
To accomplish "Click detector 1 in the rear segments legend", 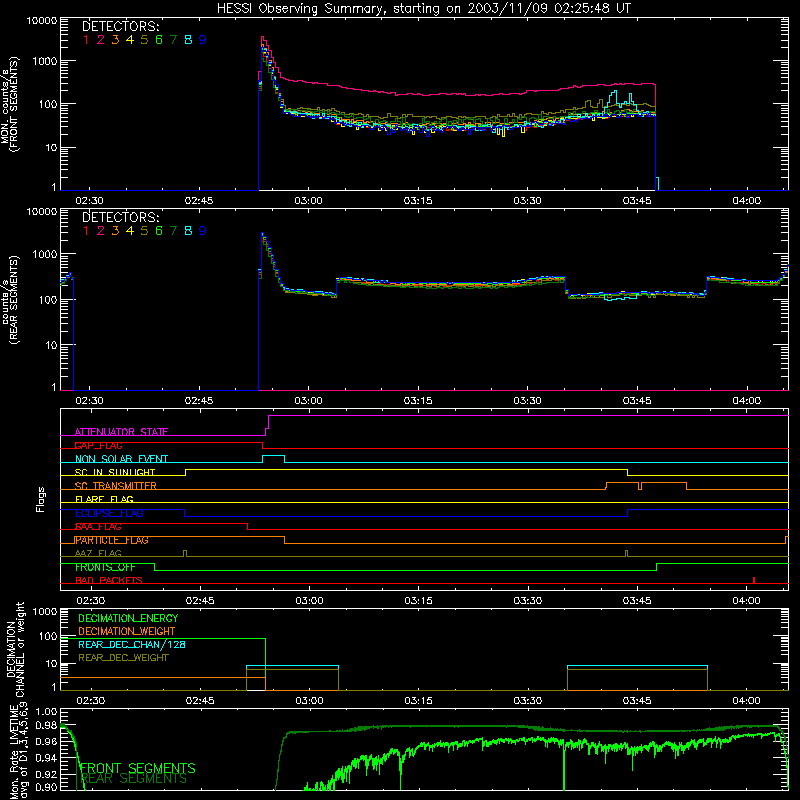I will pos(86,231).
